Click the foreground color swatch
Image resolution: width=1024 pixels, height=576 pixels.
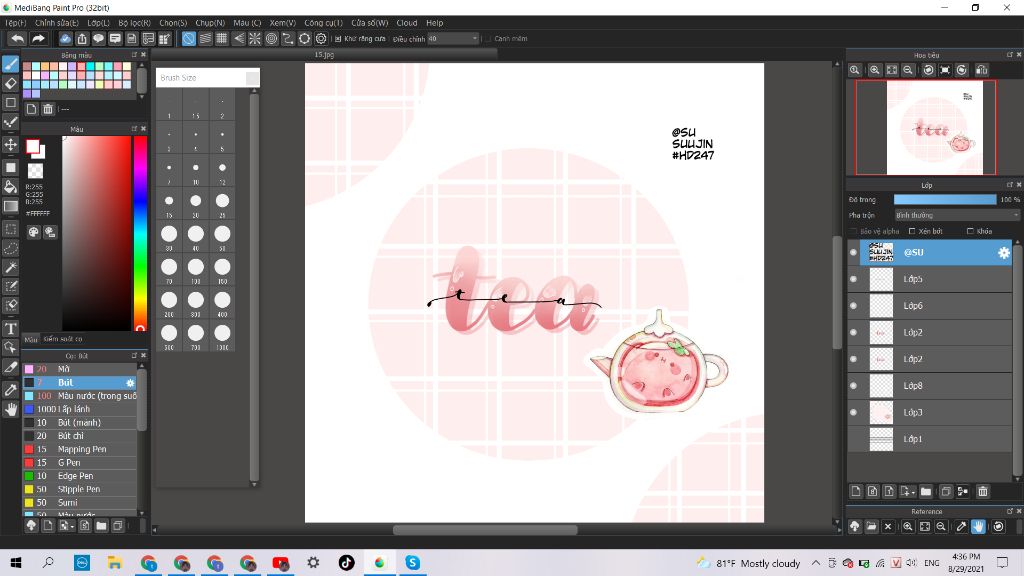(32, 146)
